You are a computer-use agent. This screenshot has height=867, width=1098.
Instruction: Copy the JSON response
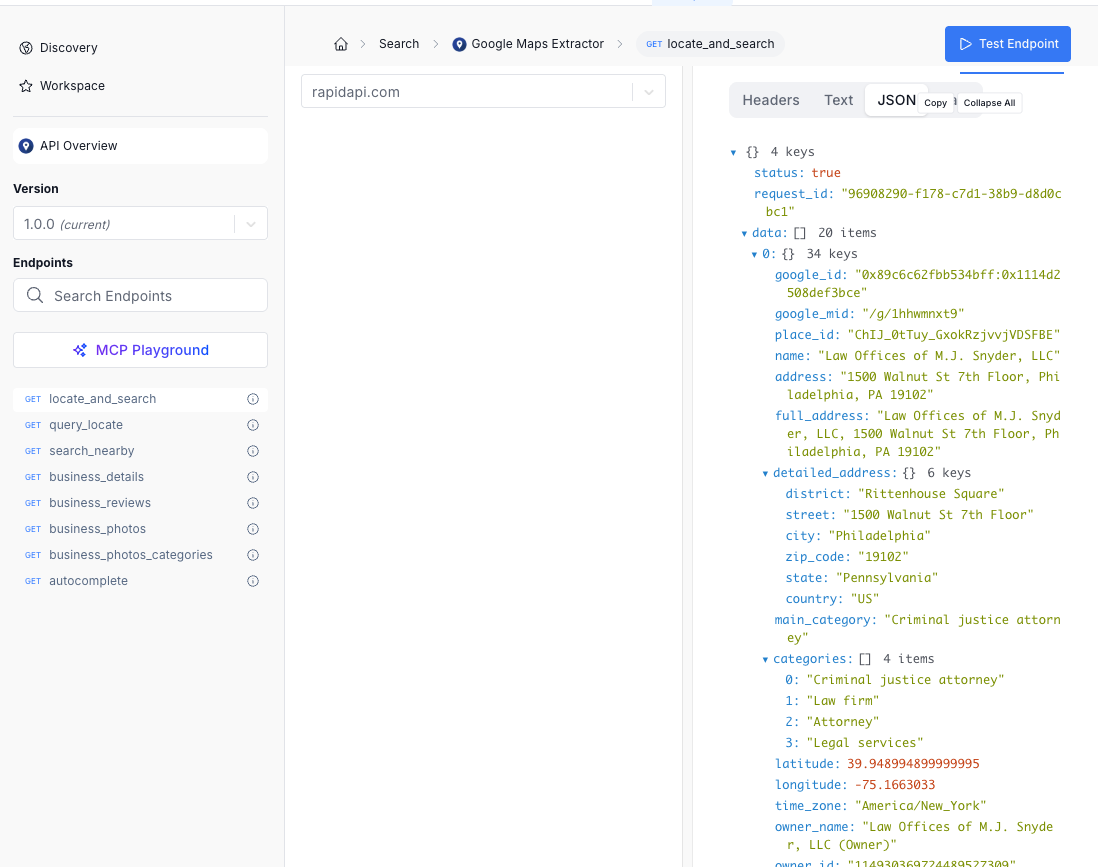pyautogui.click(x=935, y=103)
